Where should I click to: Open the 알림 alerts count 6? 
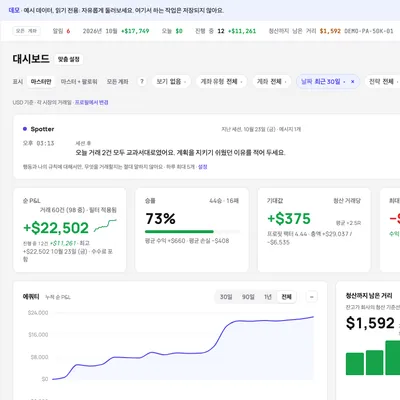pyautogui.click(x=61, y=31)
